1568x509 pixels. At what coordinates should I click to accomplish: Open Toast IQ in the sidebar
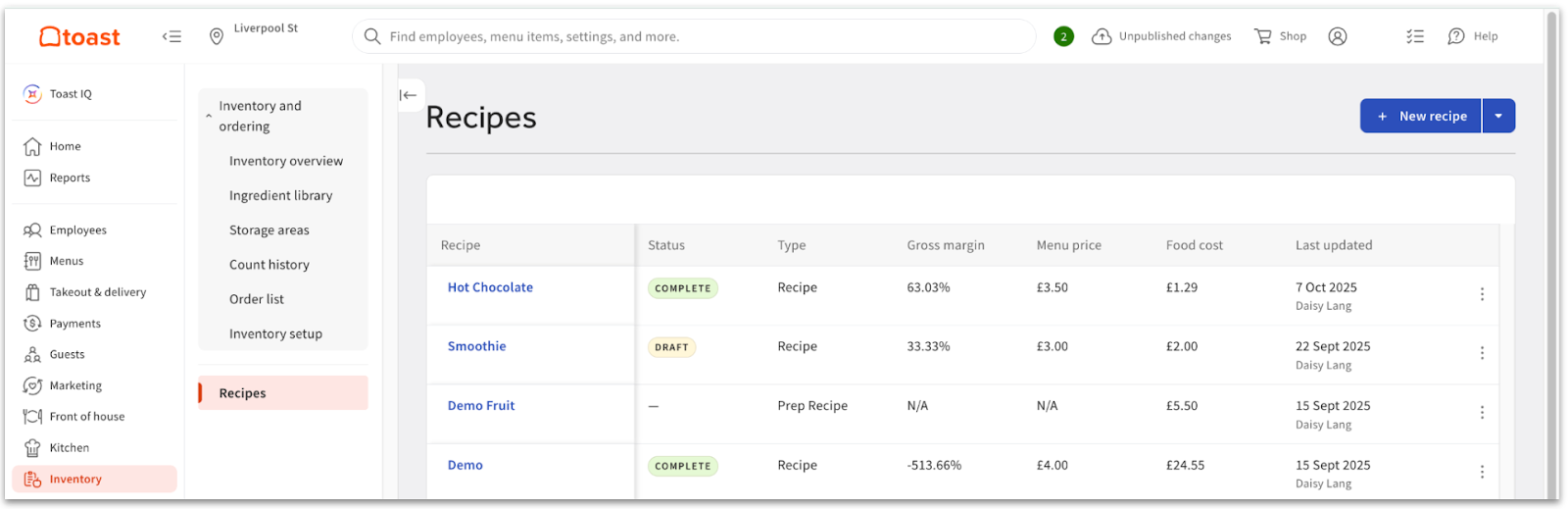point(70,94)
